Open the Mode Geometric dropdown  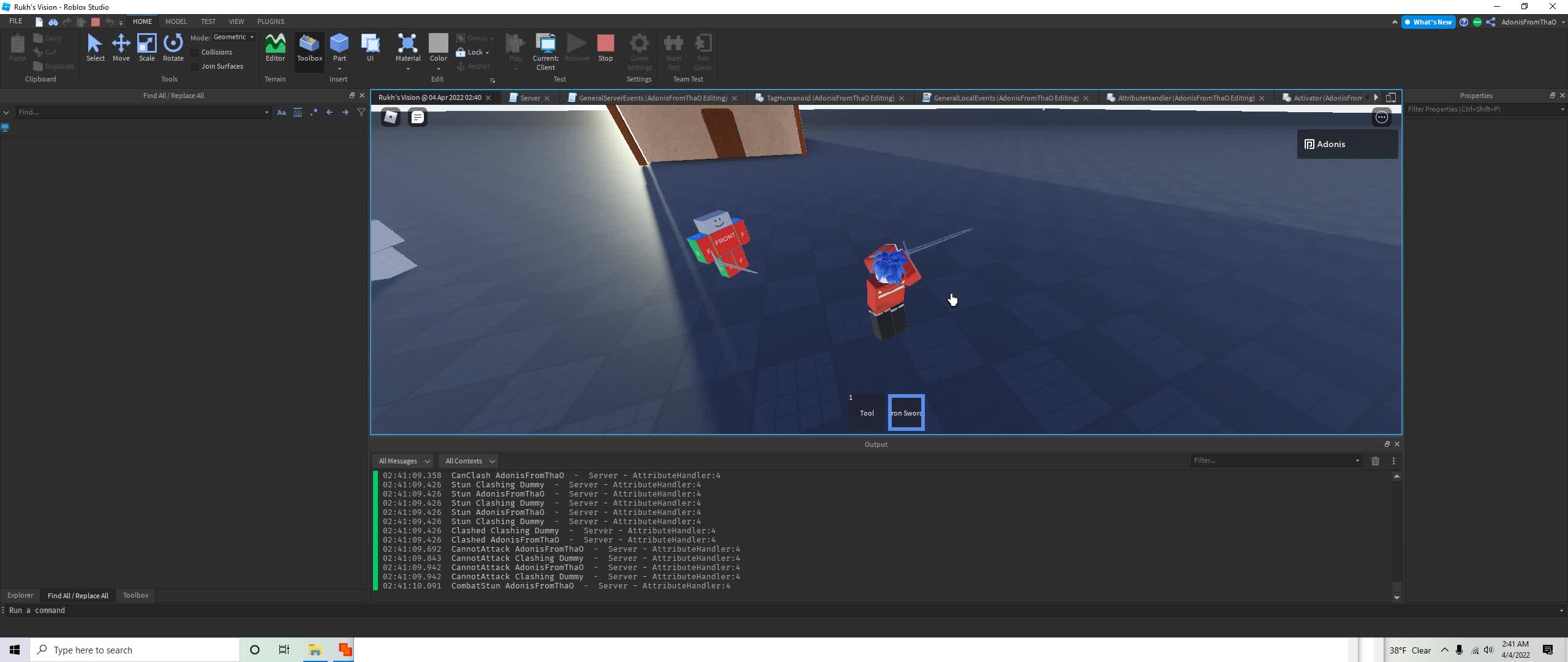[233, 37]
